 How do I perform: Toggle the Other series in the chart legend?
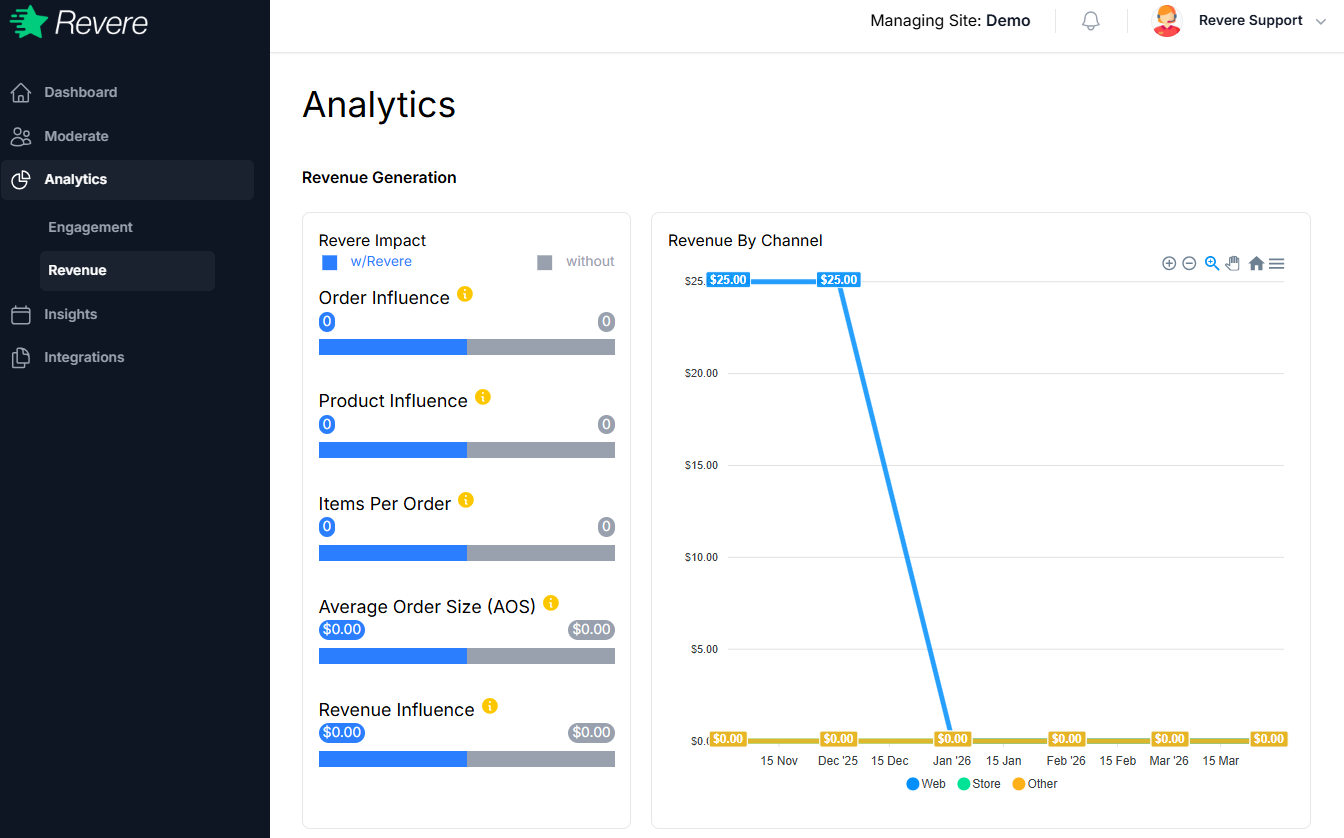click(x=1034, y=783)
